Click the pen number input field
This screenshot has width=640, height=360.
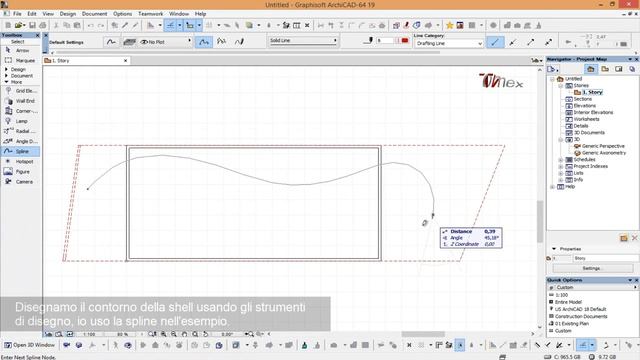tap(385, 41)
